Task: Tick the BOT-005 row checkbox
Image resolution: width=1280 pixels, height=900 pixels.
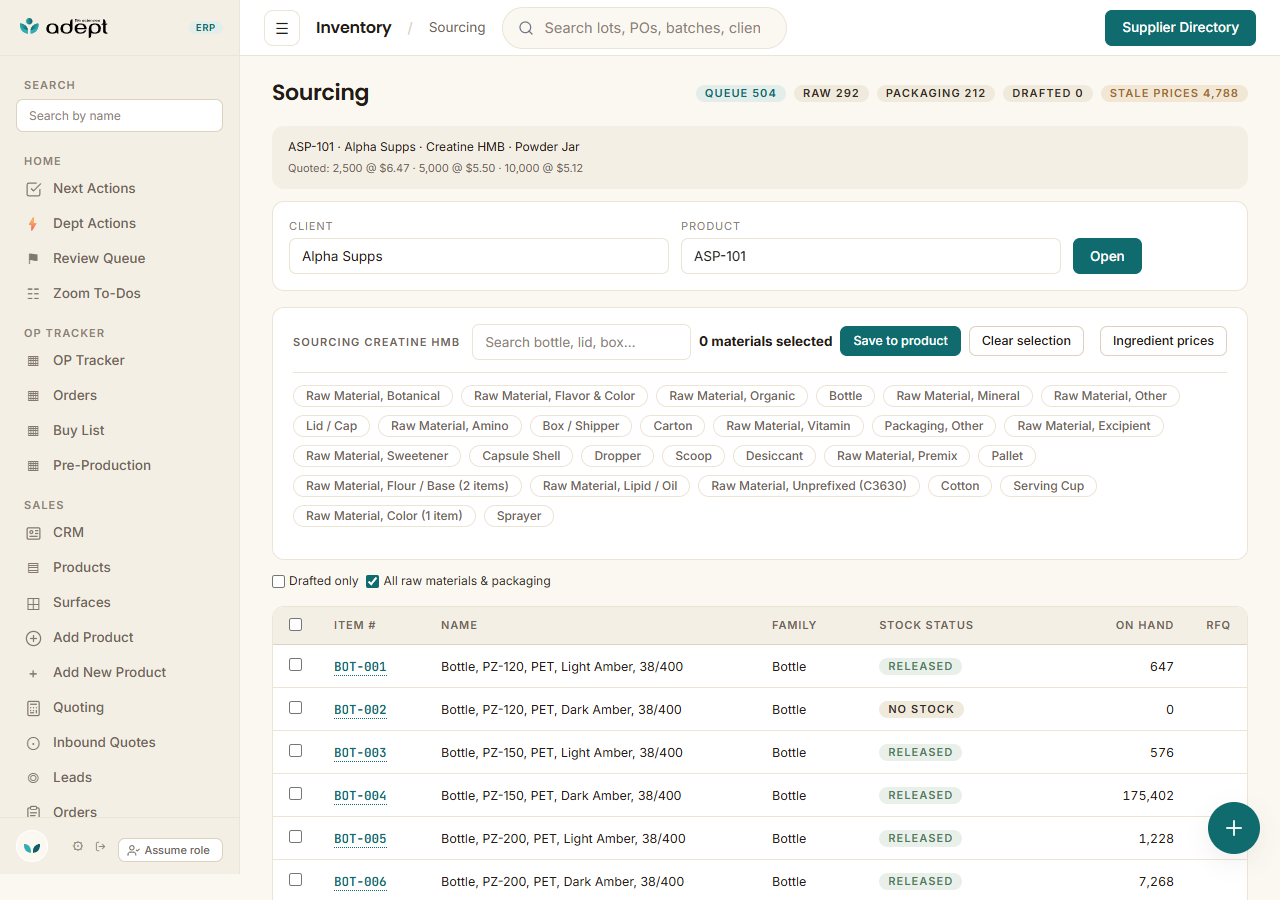Action: click(x=295, y=837)
